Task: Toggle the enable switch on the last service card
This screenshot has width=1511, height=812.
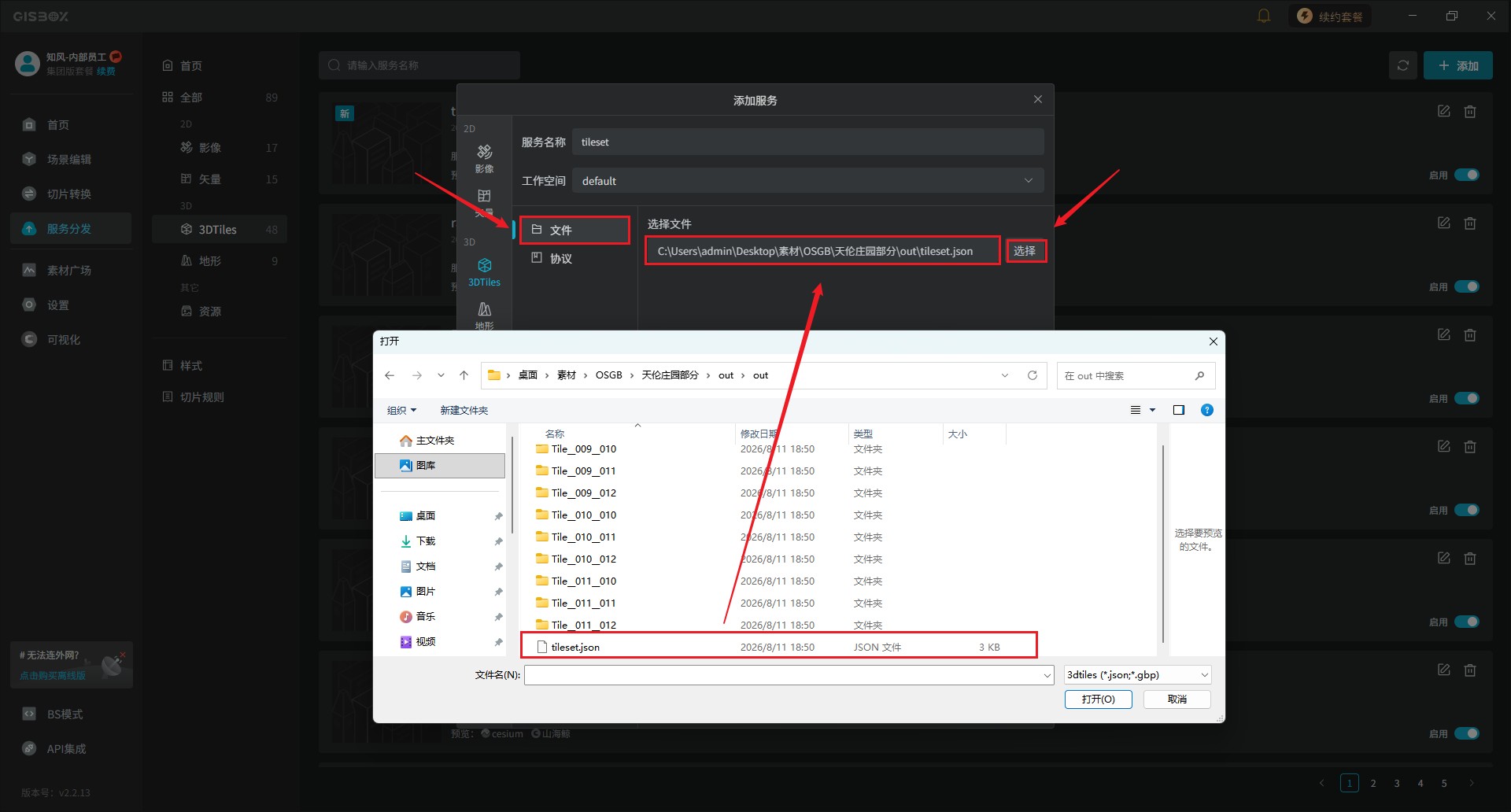Action: (x=1467, y=733)
